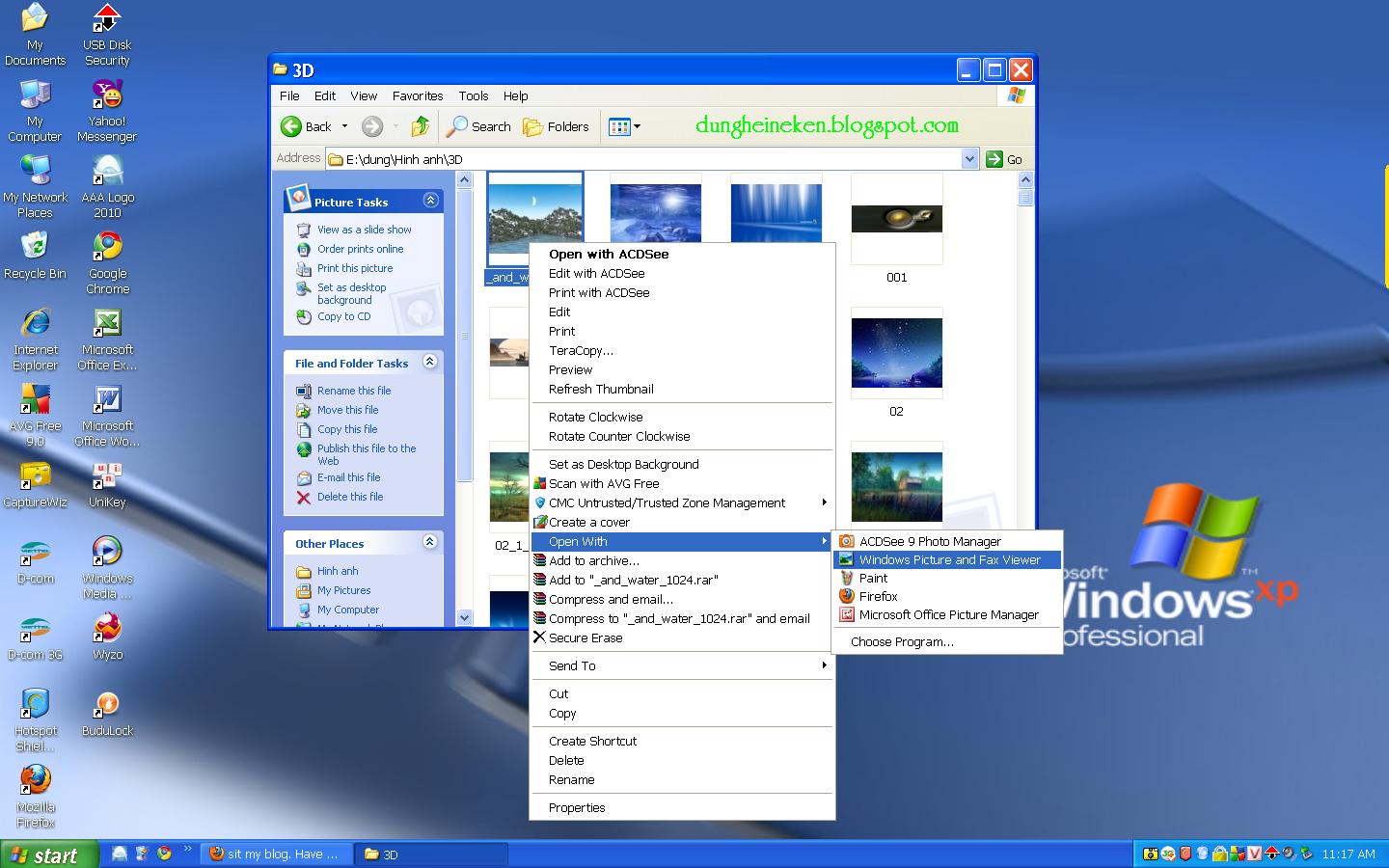Choose Microsoft Office Picture Manager

[x=946, y=614]
